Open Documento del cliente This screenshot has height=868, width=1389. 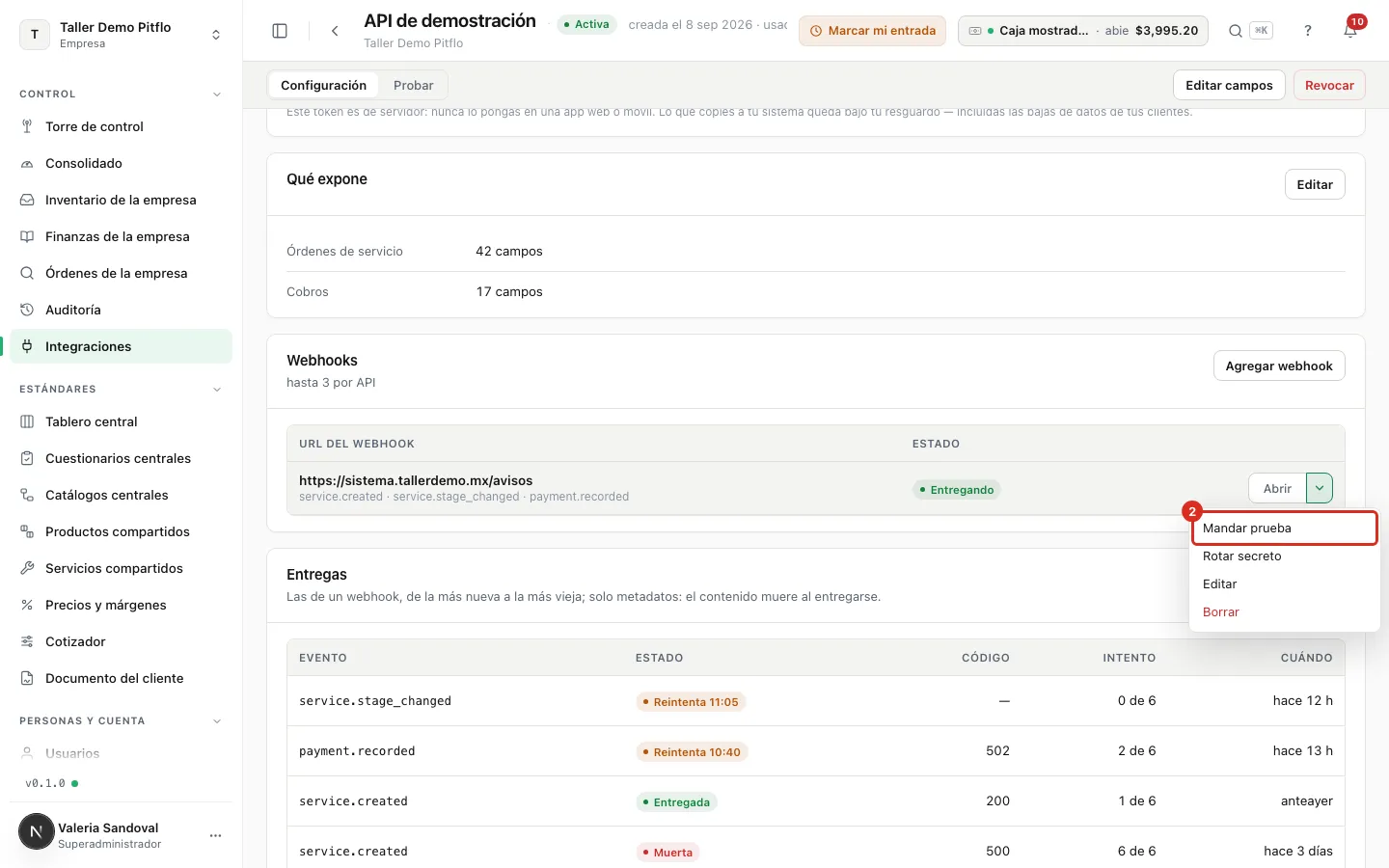(x=122, y=678)
